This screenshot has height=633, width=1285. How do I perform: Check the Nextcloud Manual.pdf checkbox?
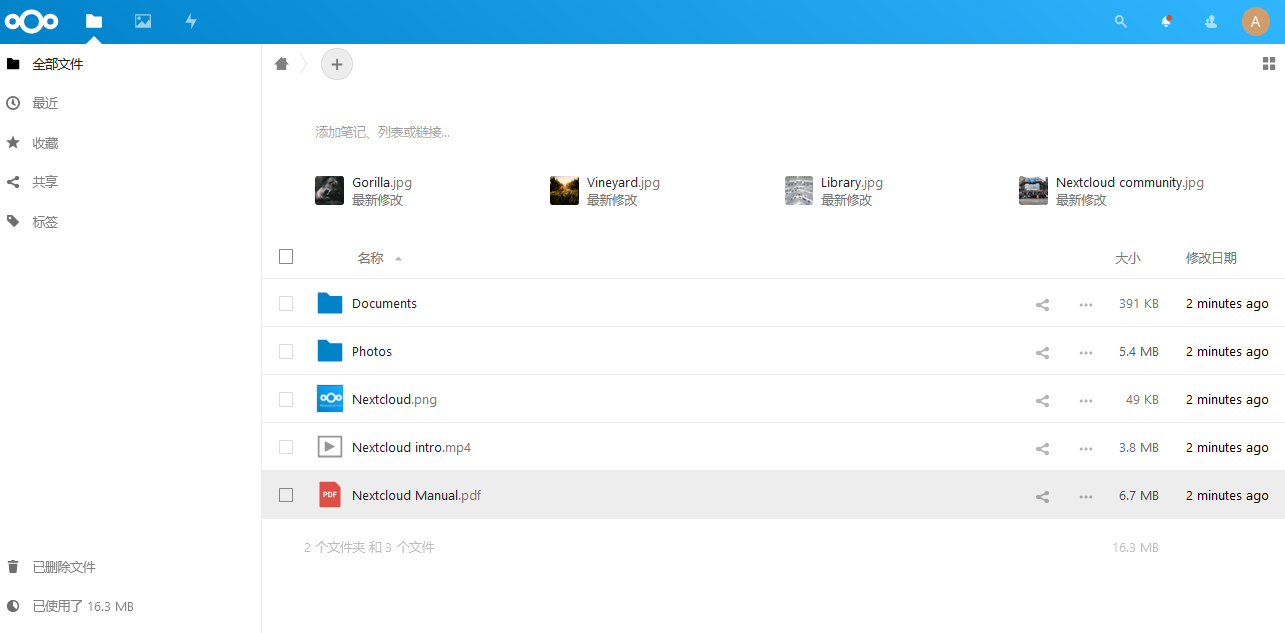click(x=286, y=495)
